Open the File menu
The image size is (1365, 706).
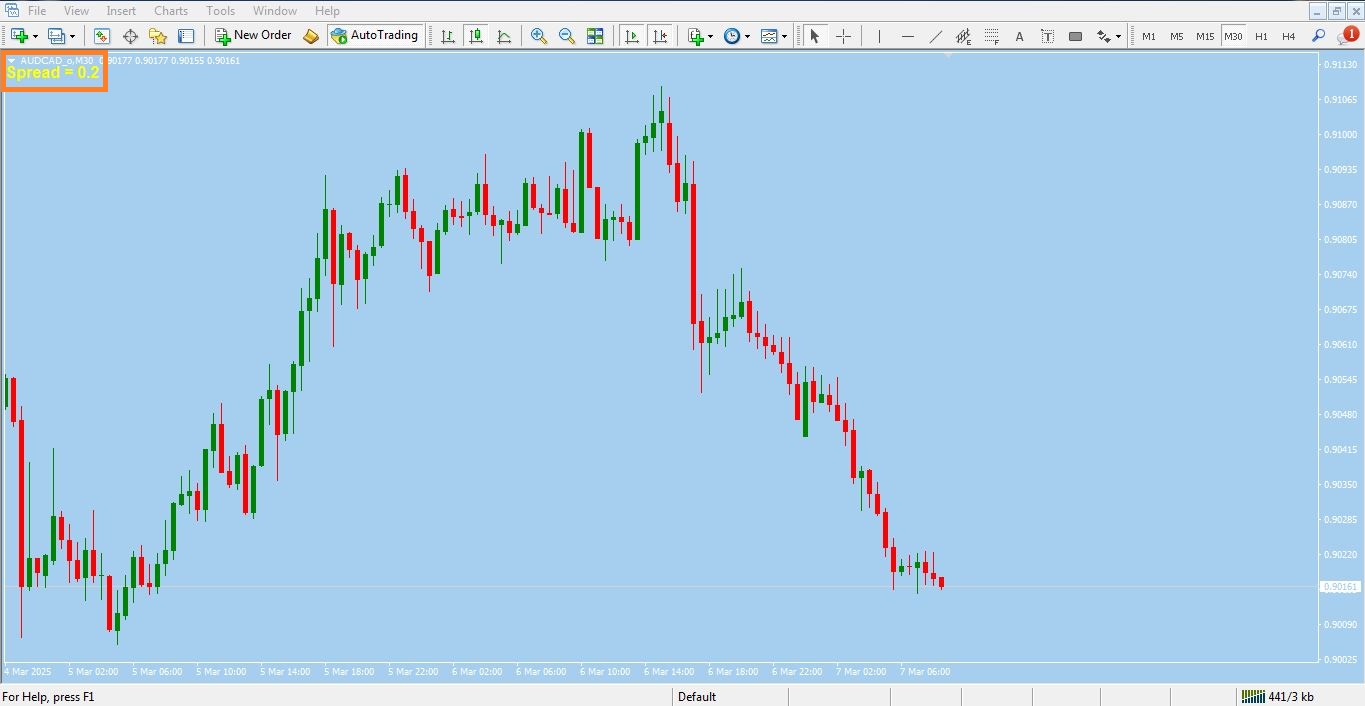37,11
